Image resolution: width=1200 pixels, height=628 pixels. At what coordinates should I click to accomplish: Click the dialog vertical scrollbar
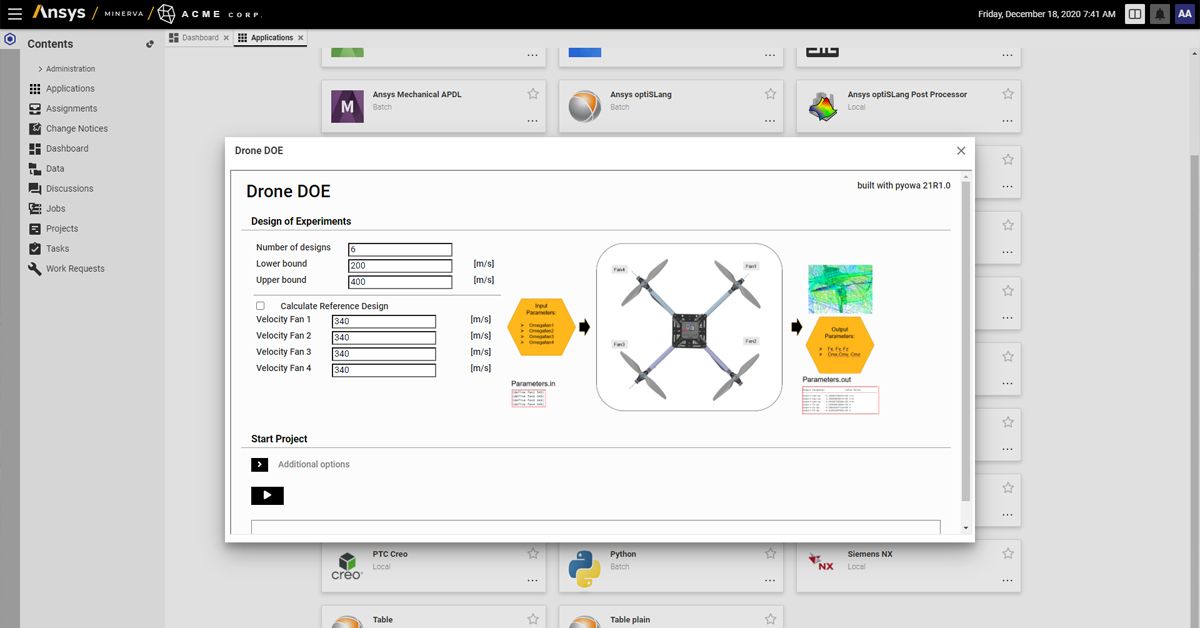coord(965,340)
